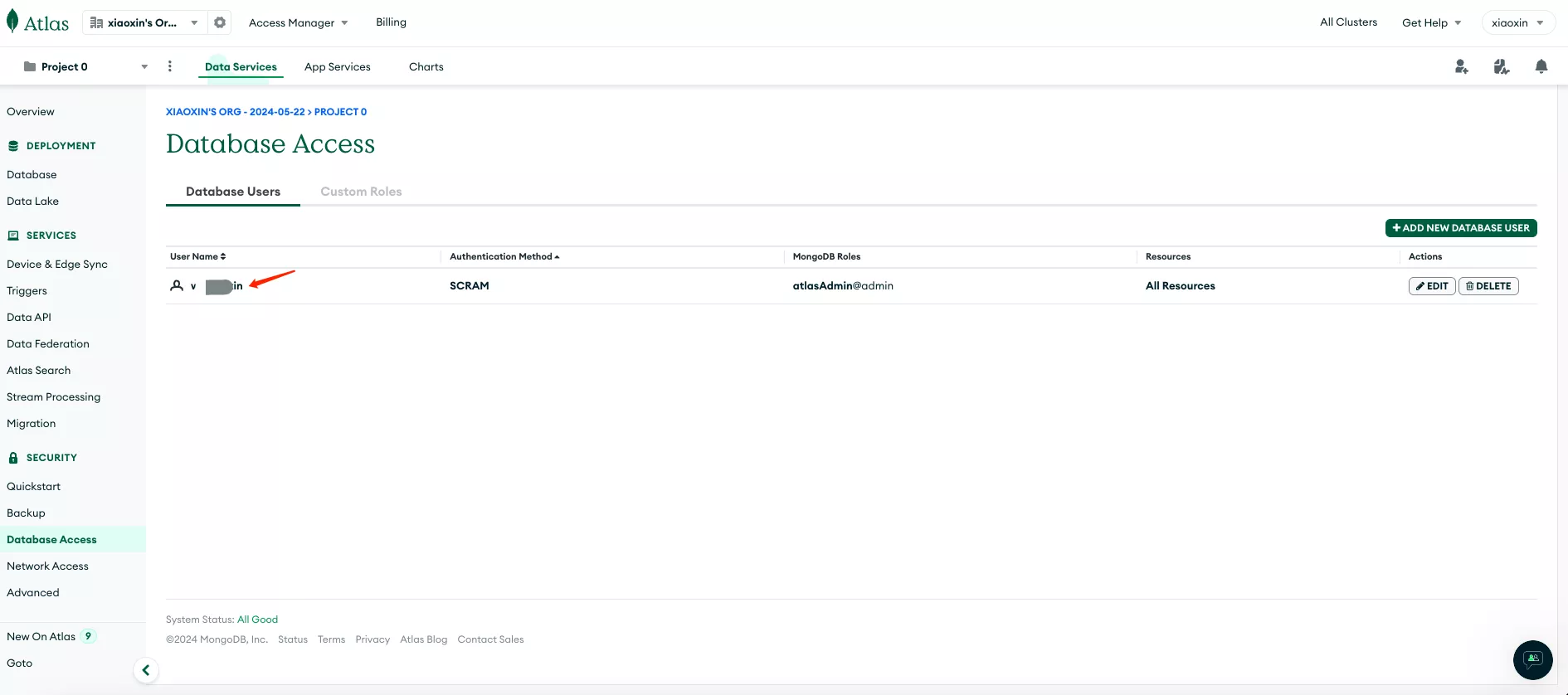Click the SCRAM authentication cell
The width and height of the screenshot is (1568, 695).
[470, 286]
